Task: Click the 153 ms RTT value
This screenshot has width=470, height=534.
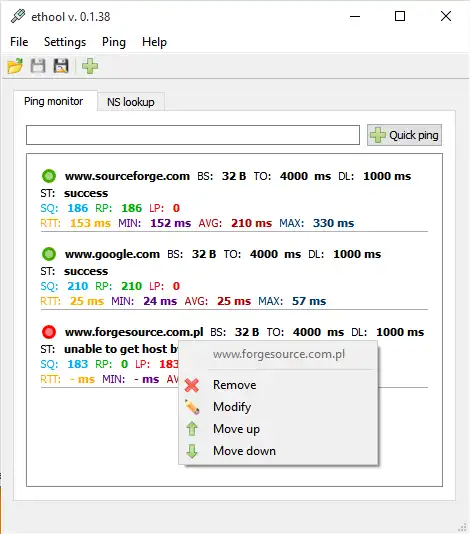Action: [x=90, y=223]
